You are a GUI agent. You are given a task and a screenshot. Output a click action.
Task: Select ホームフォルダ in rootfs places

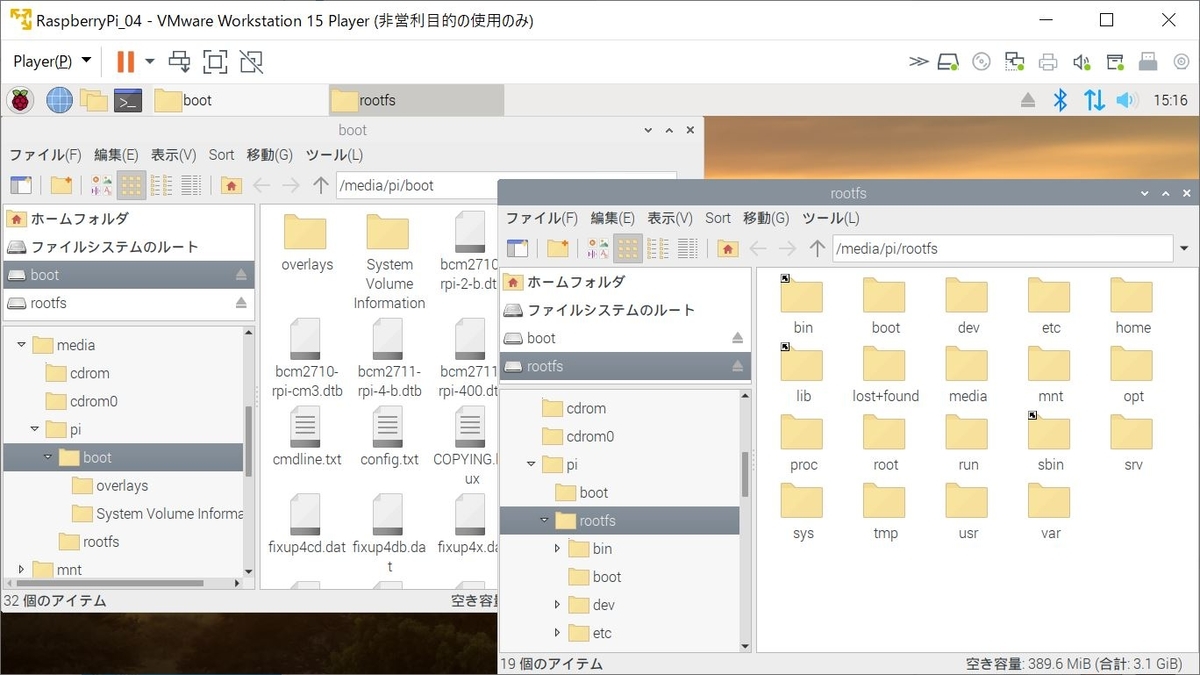(x=625, y=282)
